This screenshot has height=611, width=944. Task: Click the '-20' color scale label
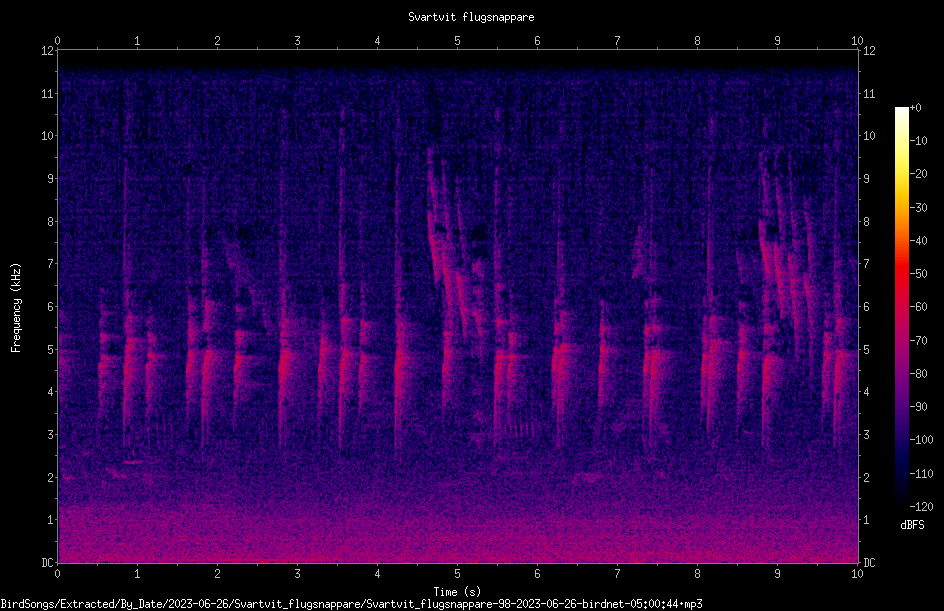click(x=919, y=174)
